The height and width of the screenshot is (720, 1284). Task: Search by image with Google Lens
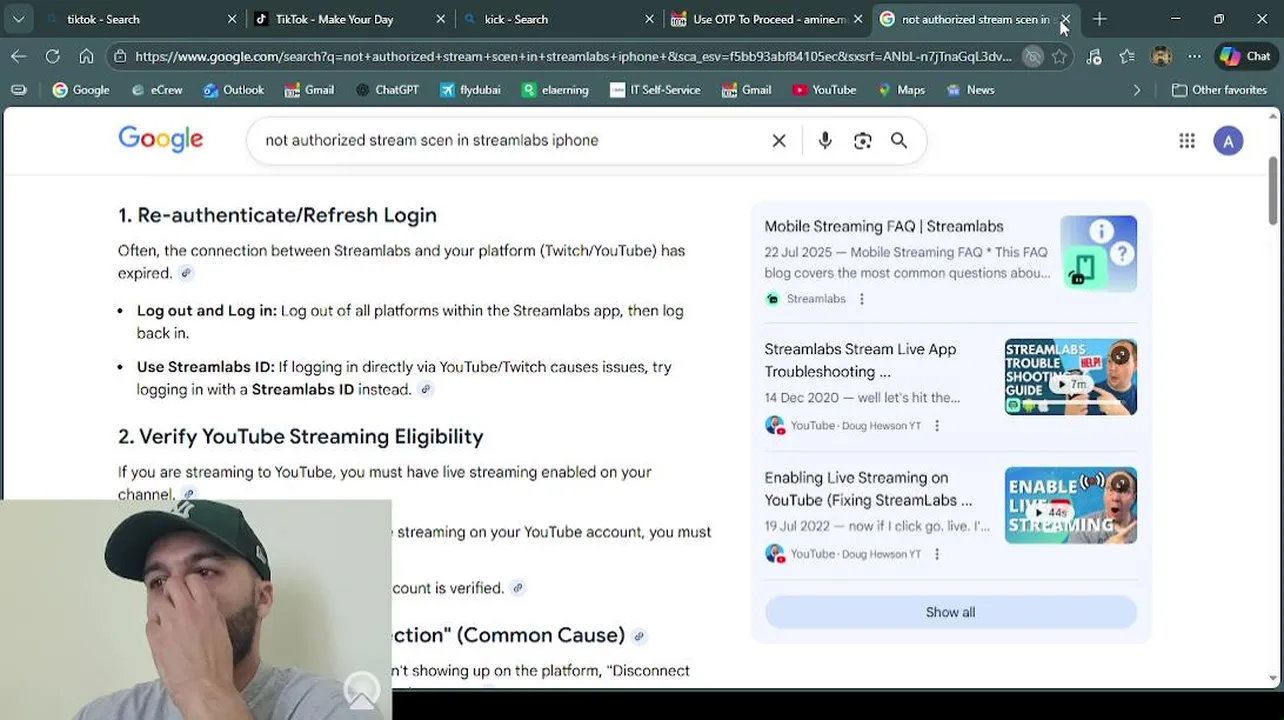click(862, 141)
